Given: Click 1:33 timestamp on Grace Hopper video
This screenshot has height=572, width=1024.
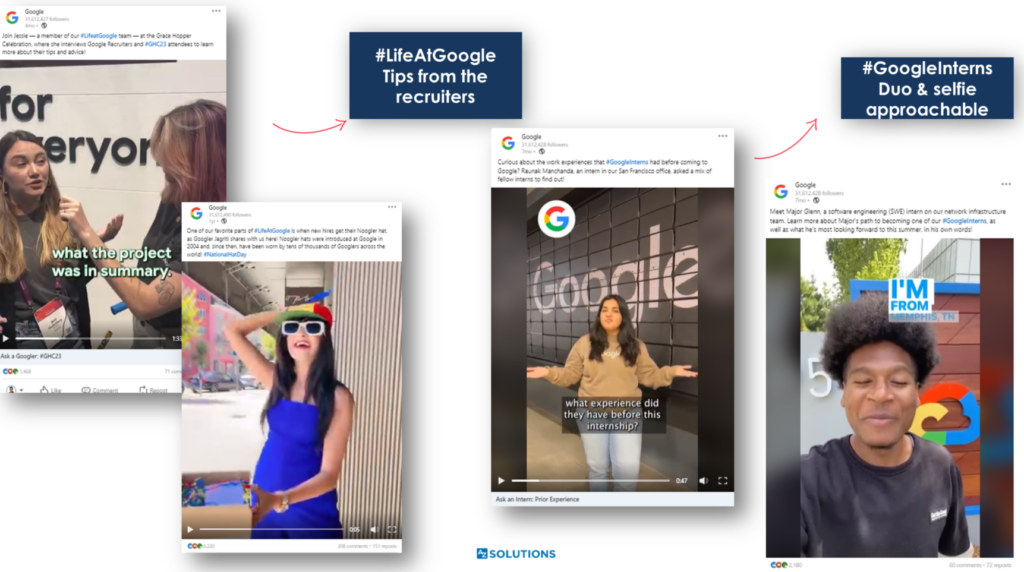Looking at the screenshot, I should pos(176,338).
